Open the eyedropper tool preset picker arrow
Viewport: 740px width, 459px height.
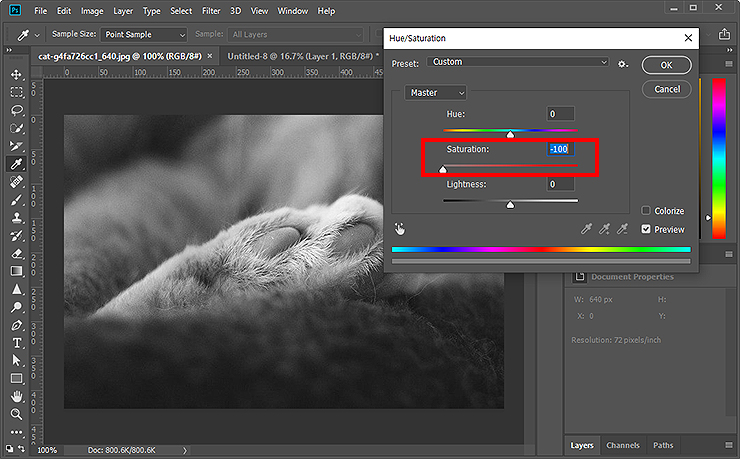(37, 35)
